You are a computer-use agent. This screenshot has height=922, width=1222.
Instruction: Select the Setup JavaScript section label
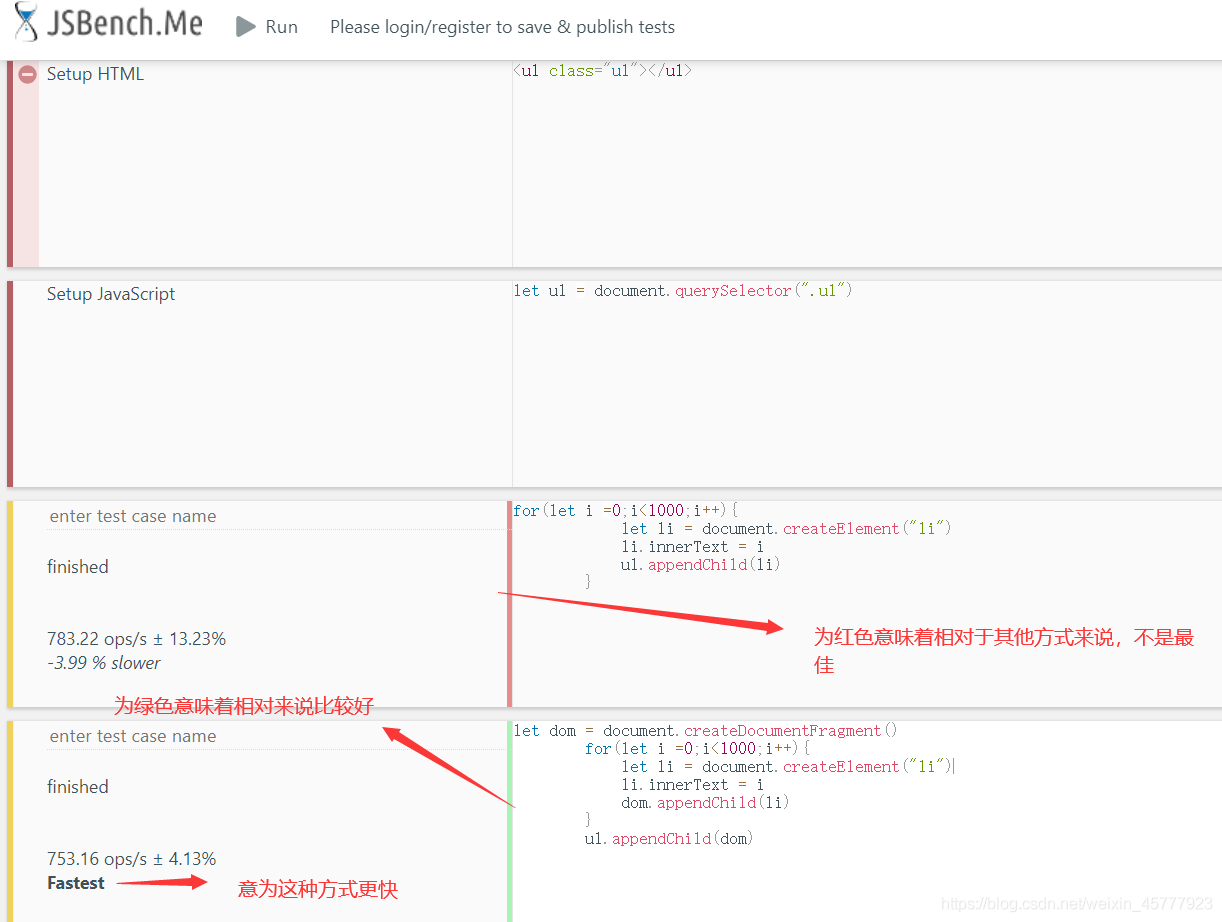tap(111, 294)
